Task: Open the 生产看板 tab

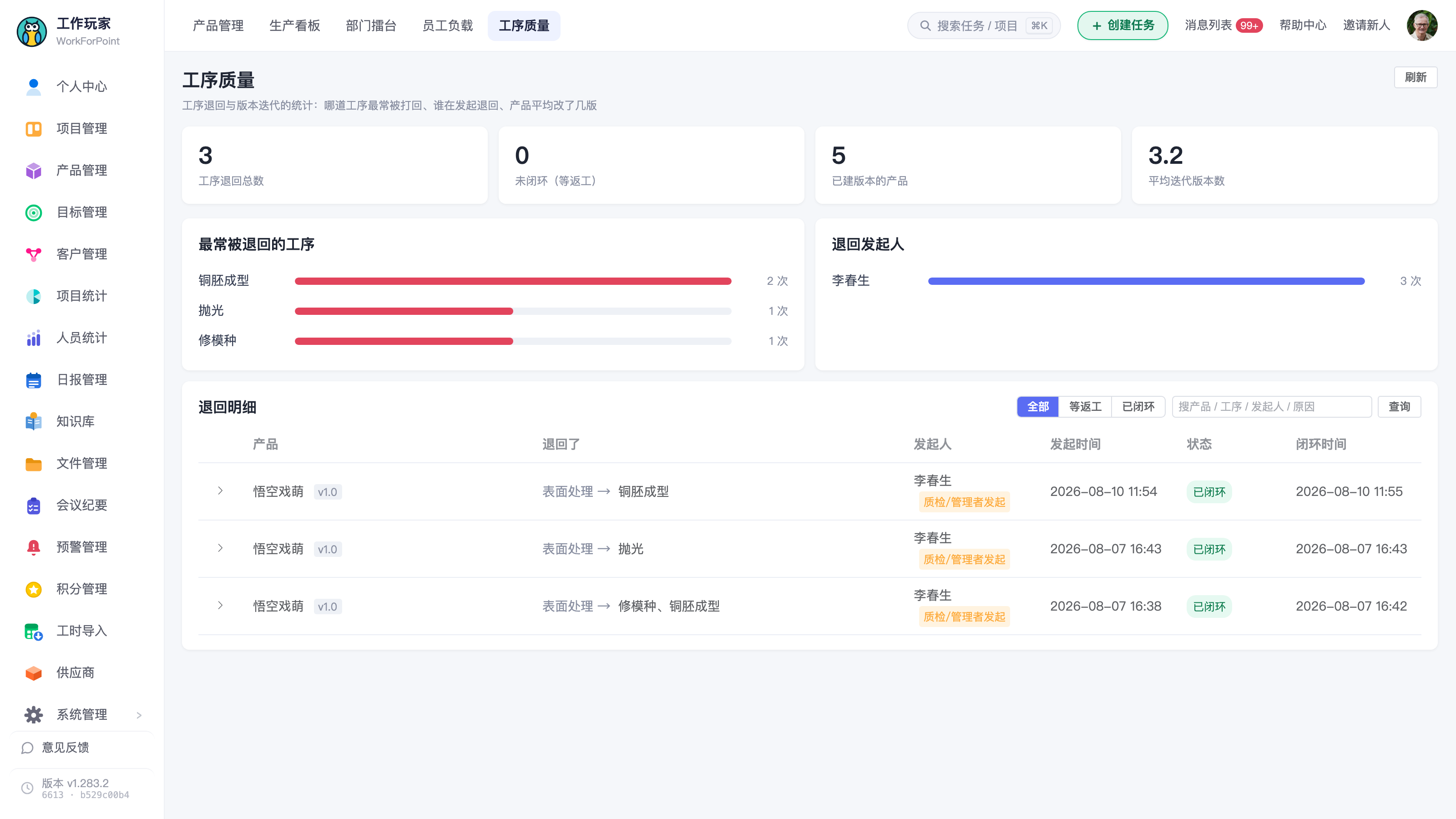Action: coord(294,25)
